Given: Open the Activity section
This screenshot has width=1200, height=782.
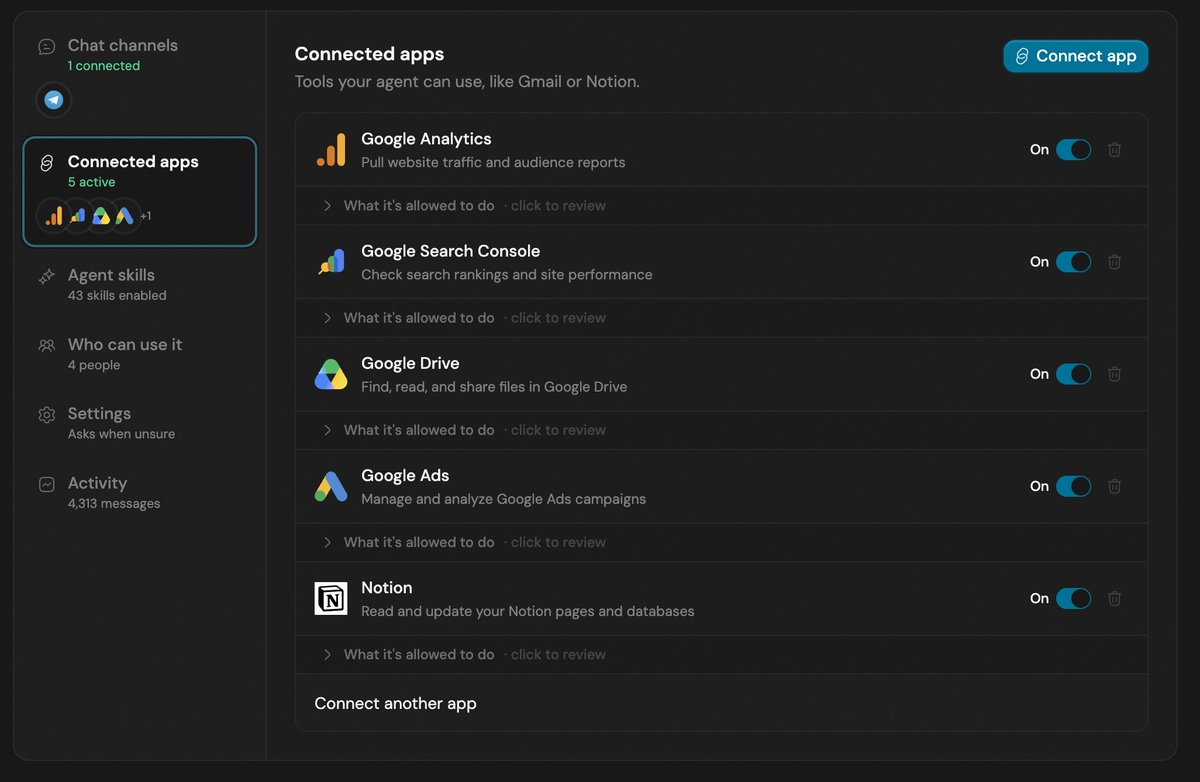Looking at the screenshot, I should pyautogui.click(x=139, y=492).
